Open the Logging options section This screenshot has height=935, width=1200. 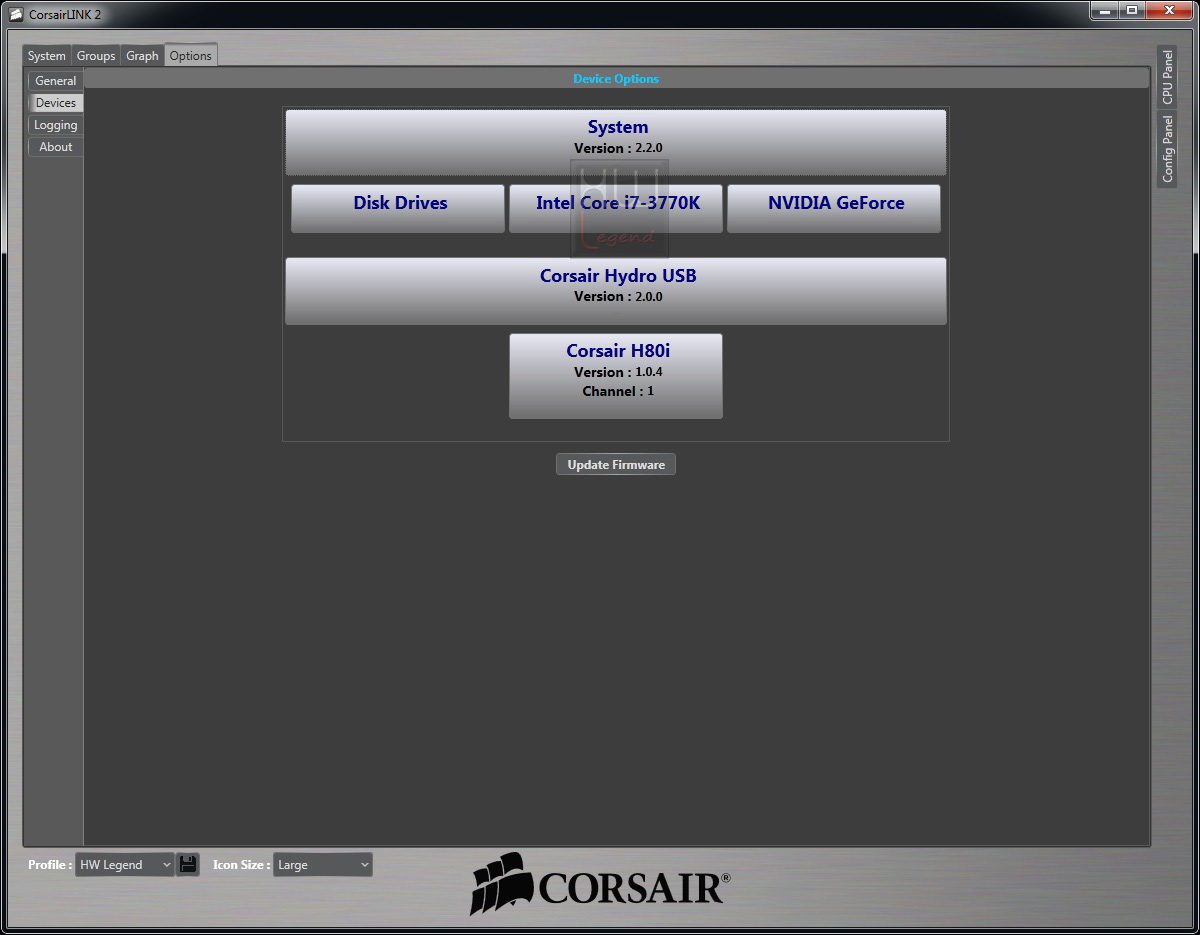click(56, 125)
